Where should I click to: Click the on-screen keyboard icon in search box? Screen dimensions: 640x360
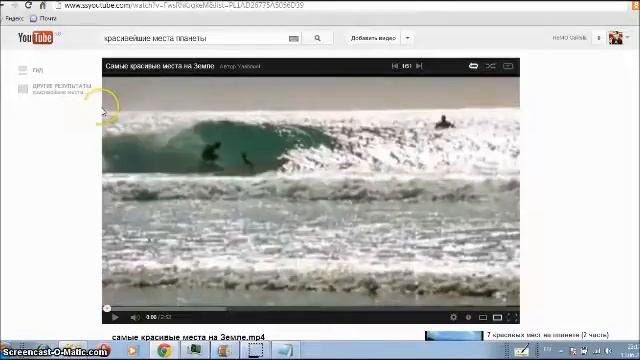(x=293, y=38)
